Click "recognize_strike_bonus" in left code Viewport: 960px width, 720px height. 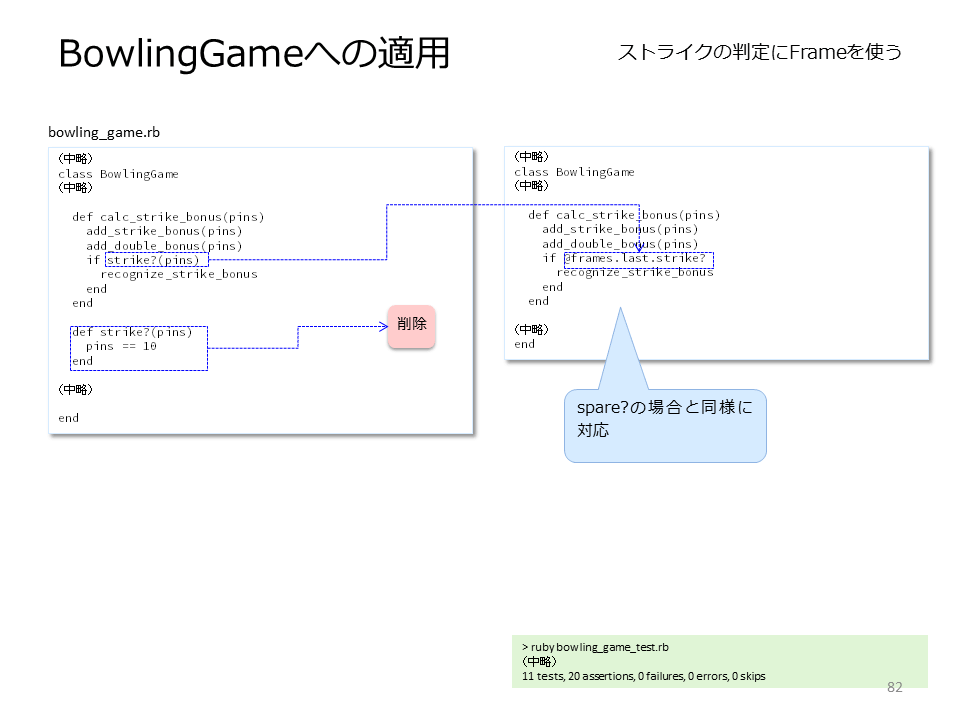[179, 274]
